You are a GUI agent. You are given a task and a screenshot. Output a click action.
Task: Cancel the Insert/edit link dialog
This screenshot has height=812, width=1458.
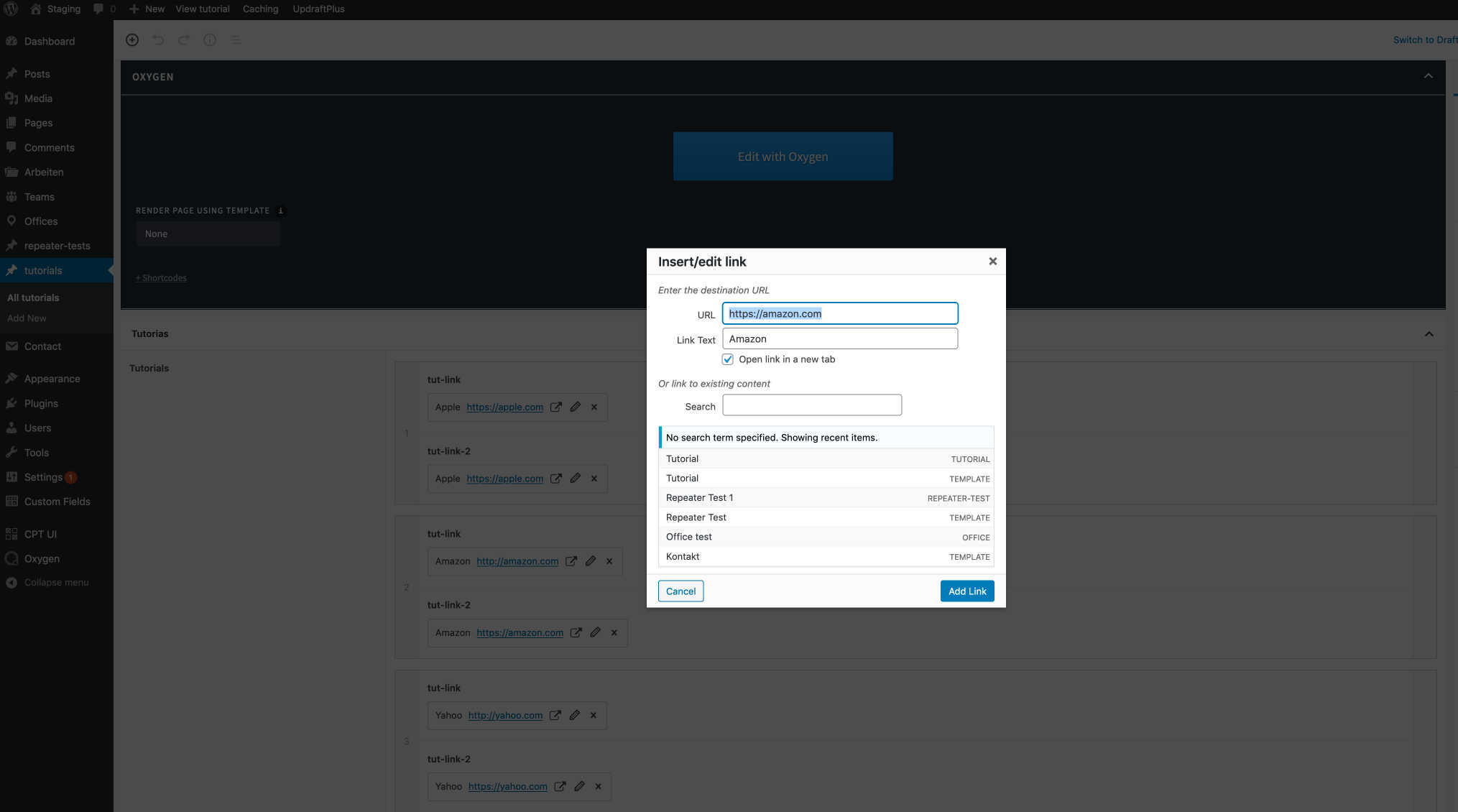[680, 591]
